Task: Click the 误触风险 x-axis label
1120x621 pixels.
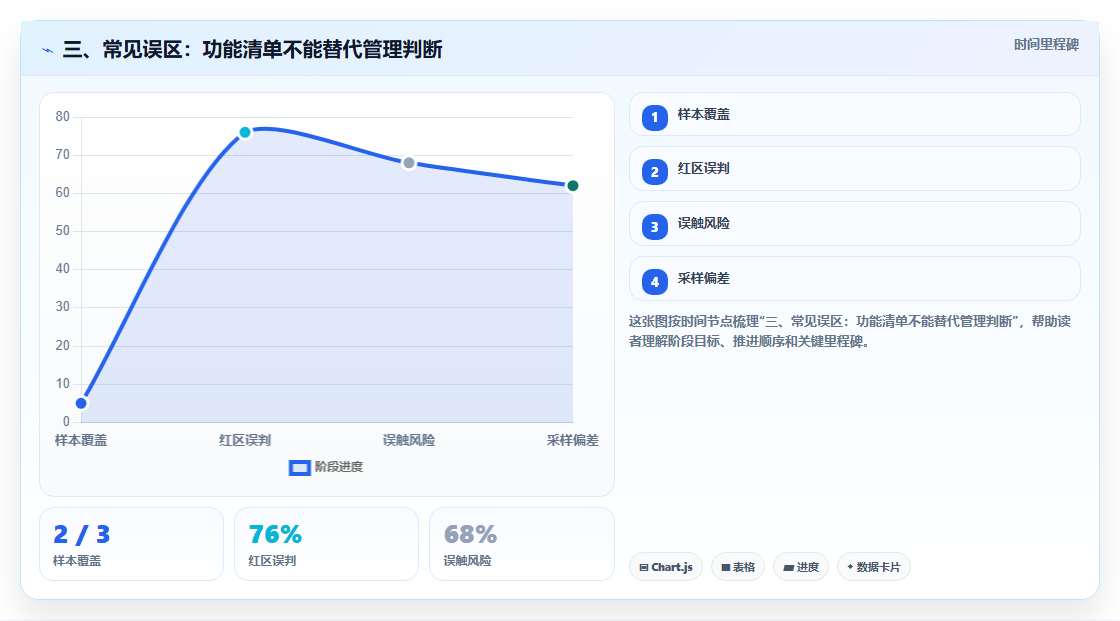Action: click(x=409, y=440)
